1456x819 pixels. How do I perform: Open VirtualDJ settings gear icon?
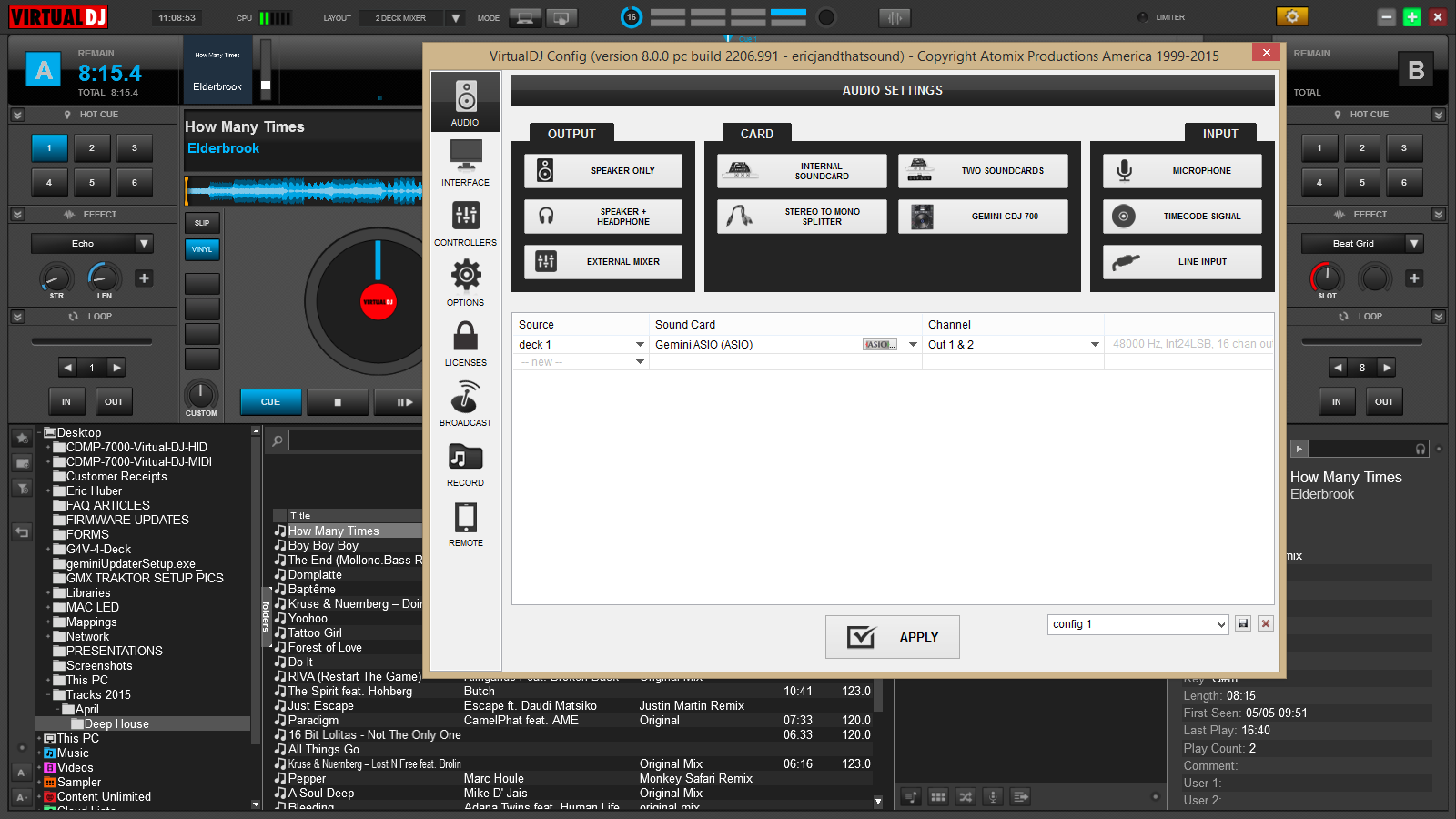[x=1292, y=16]
